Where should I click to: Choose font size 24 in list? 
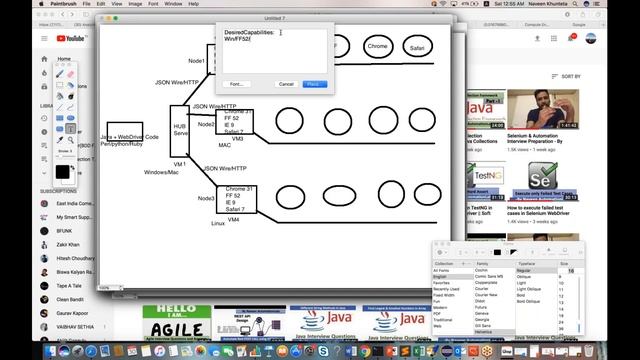(x=562, y=322)
